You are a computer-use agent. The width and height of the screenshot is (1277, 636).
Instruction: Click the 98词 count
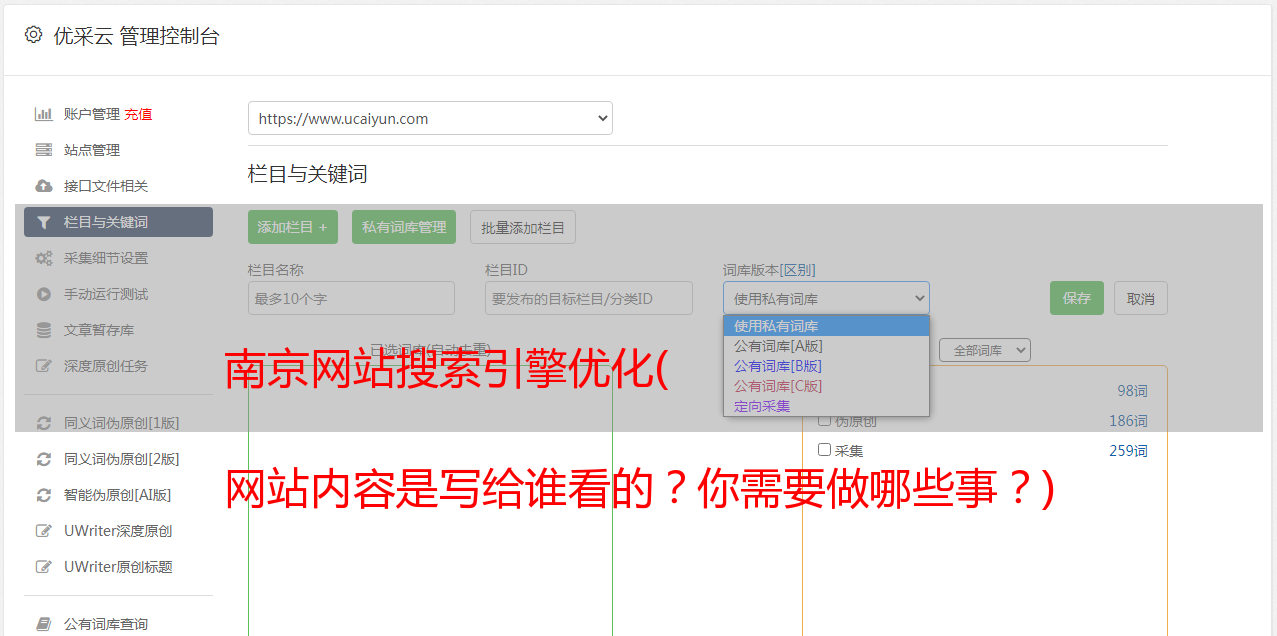1132,391
